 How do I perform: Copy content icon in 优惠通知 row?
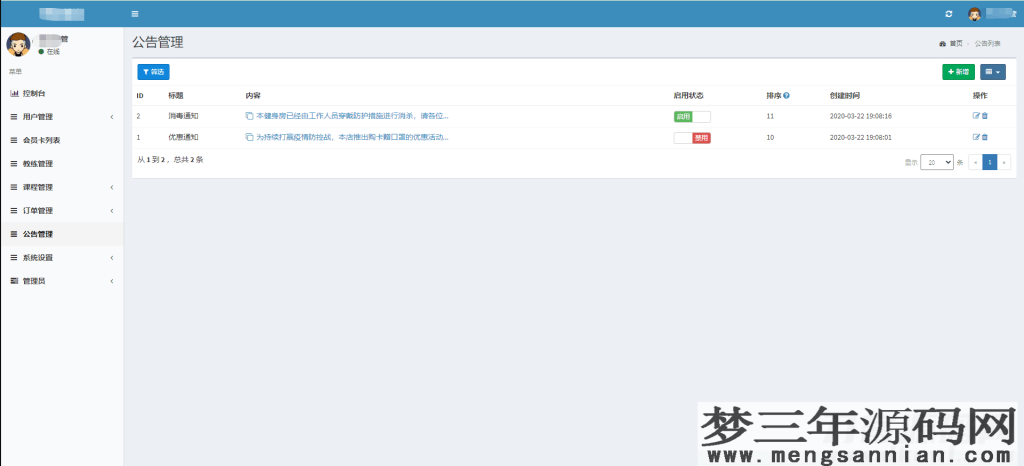(249, 138)
